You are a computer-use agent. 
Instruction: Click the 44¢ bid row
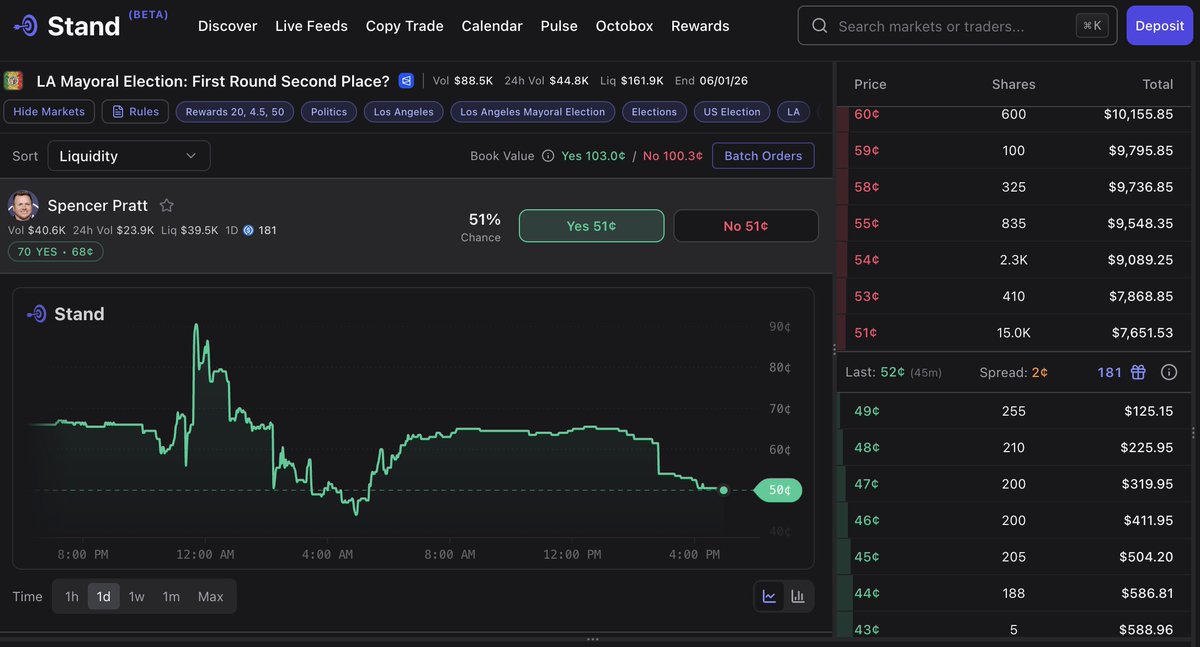pos(1013,593)
